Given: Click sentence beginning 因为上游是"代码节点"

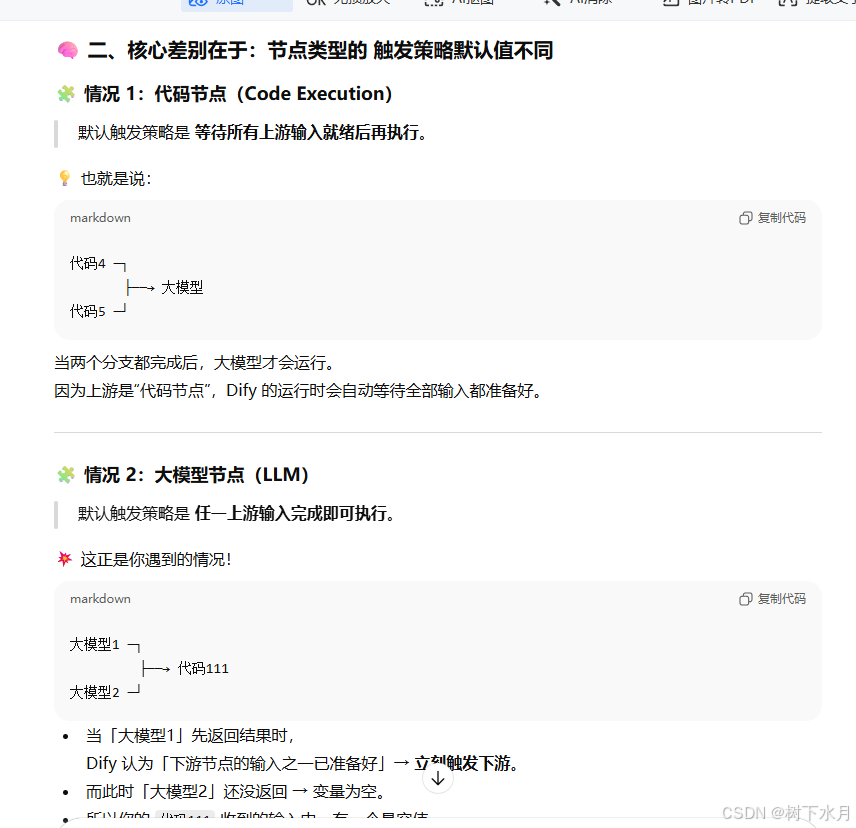Looking at the screenshot, I should (x=299, y=391).
